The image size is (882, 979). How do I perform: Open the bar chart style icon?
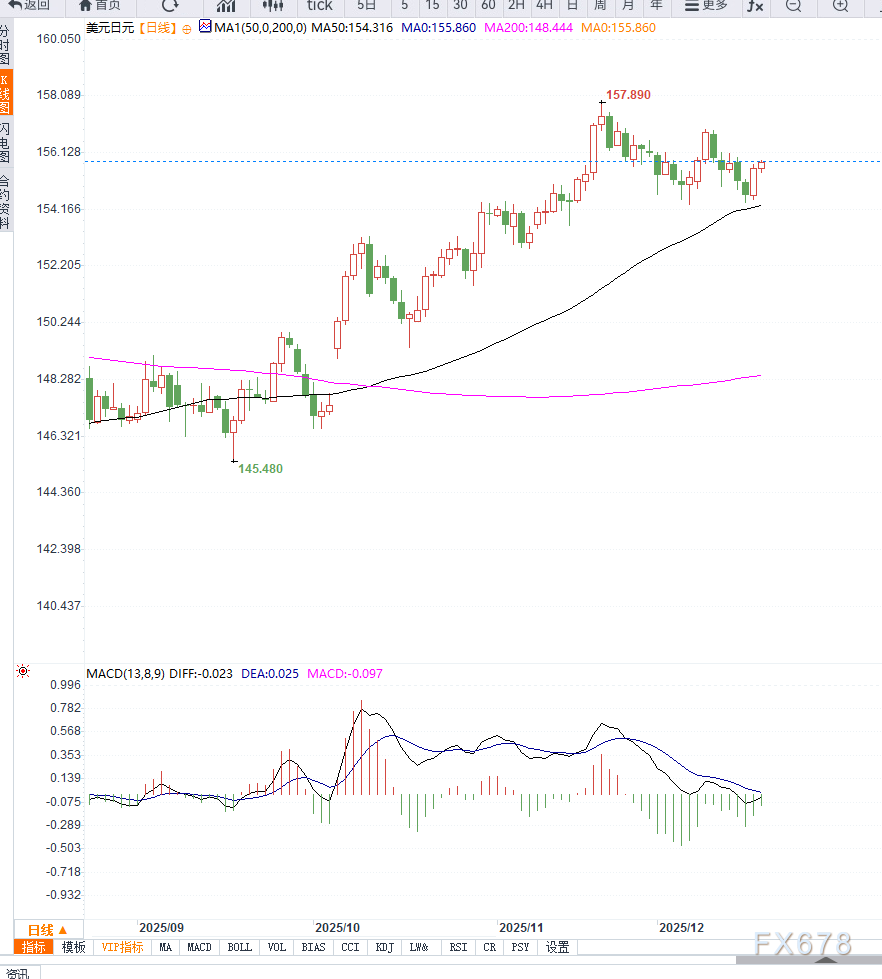click(226, 5)
